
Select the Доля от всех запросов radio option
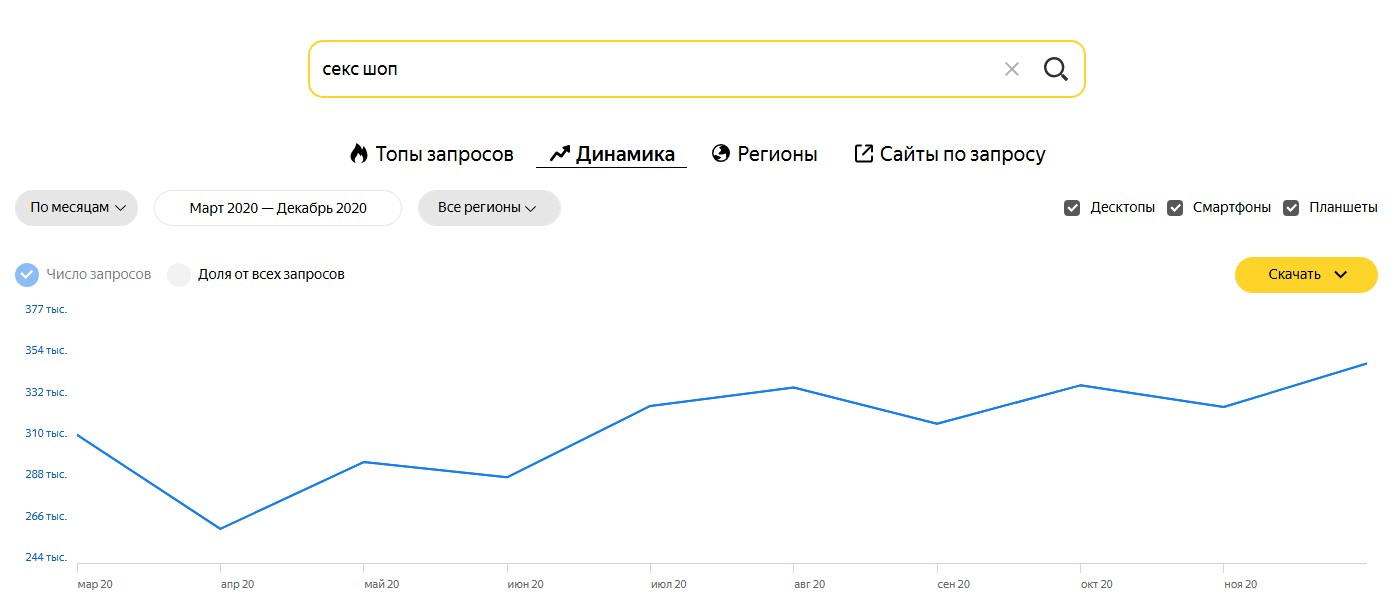coord(179,274)
